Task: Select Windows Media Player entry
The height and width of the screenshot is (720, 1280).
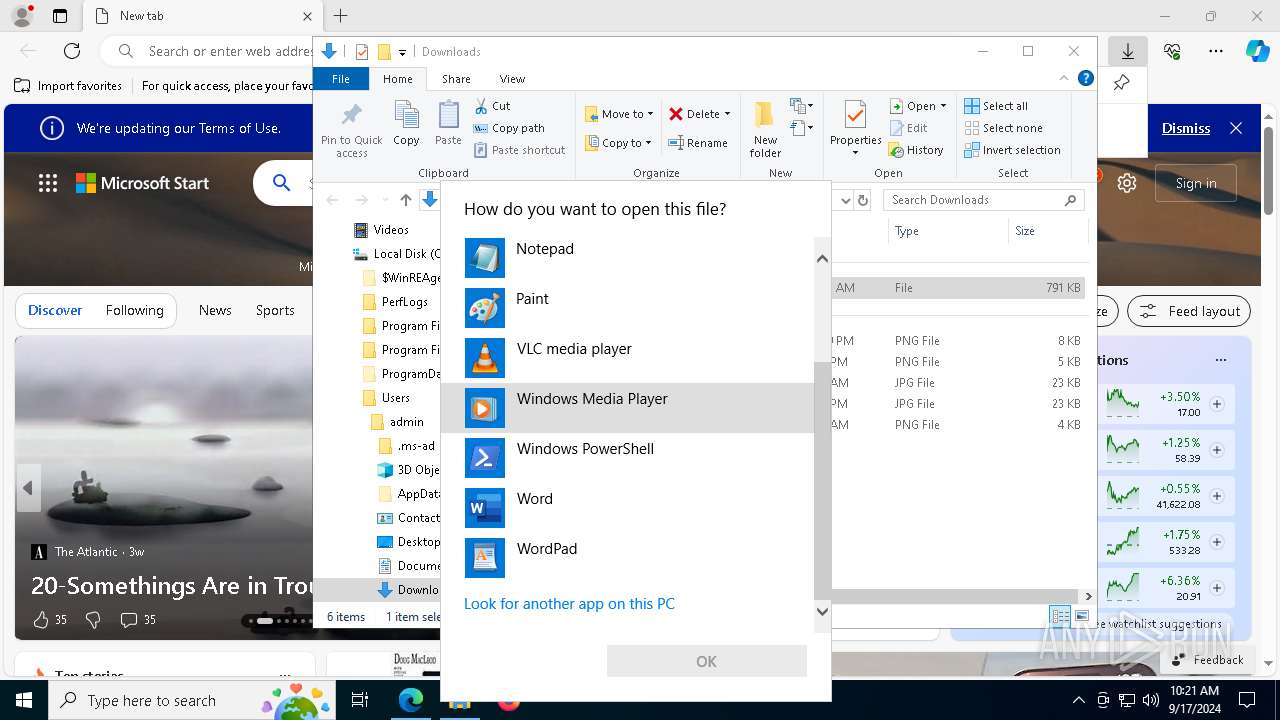Action: (x=627, y=408)
